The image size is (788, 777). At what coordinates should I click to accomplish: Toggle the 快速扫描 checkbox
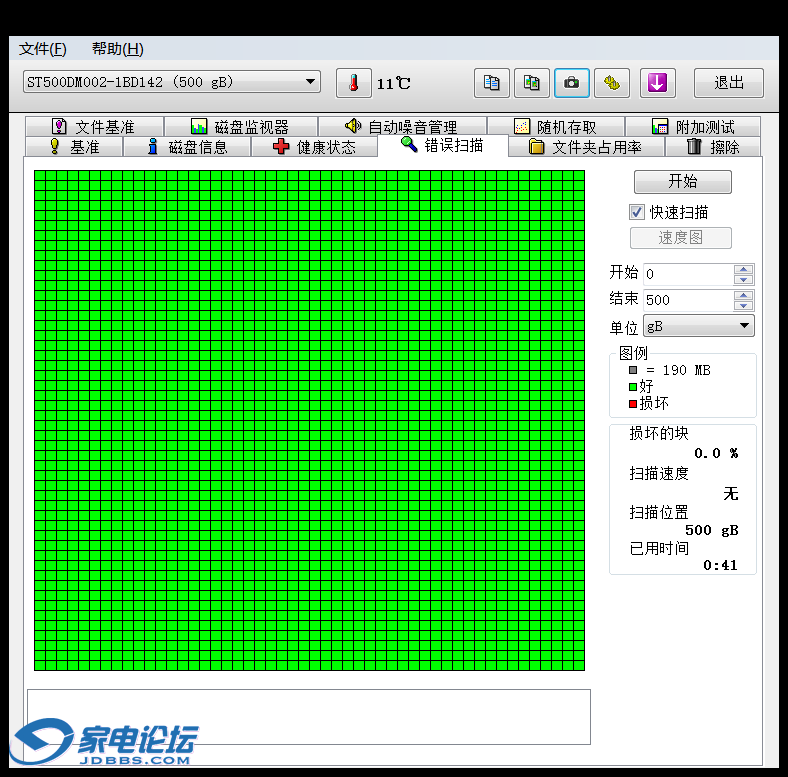(637, 212)
